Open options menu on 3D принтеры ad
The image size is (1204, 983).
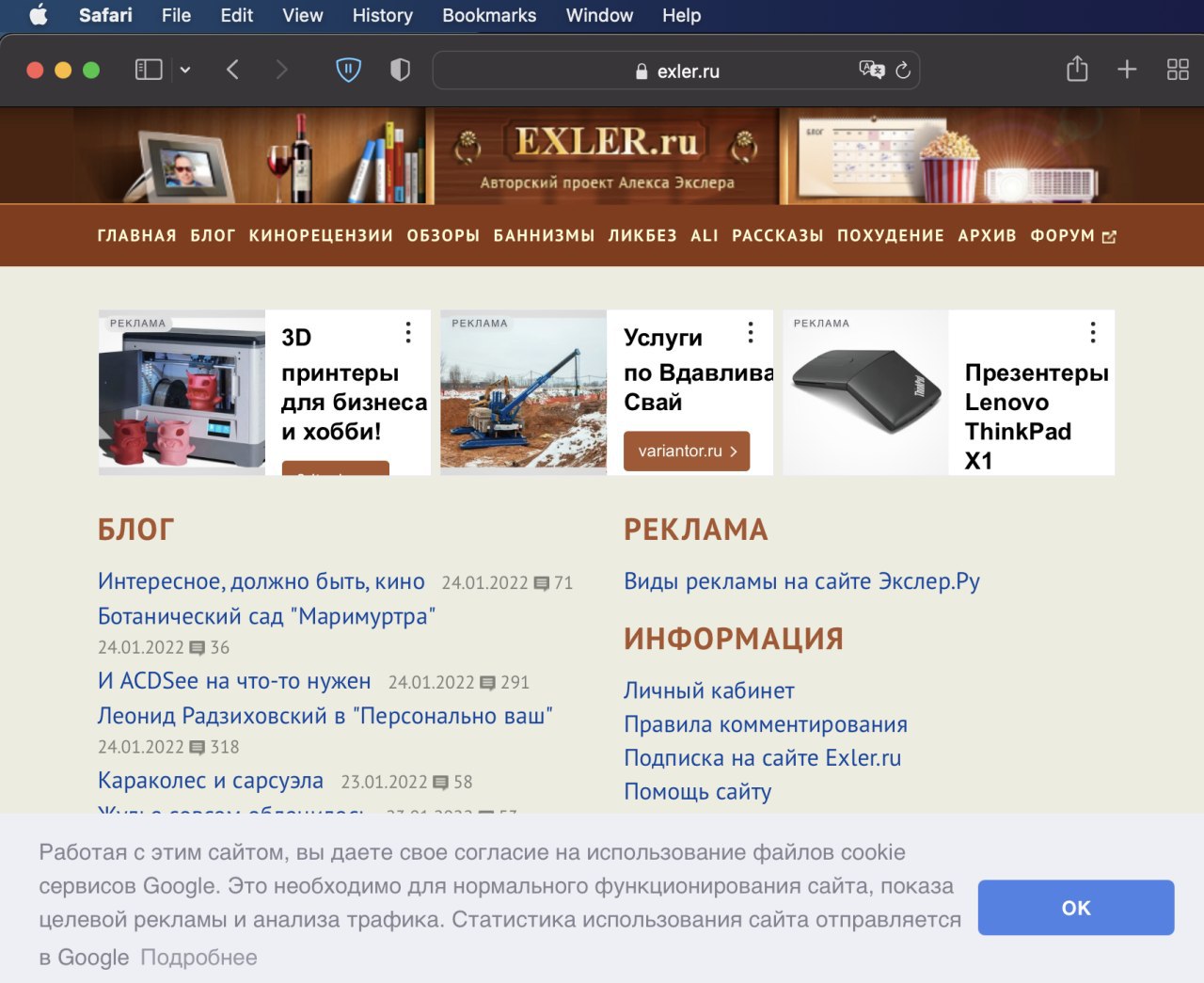[x=408, y=332]
